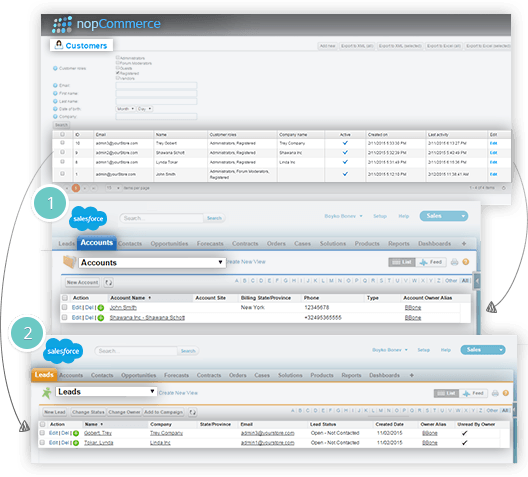Click the Salesforce cloud logo in Leads window
Image resolution: width=528 pixels, height=477 pixels.
tap(63, 351)
